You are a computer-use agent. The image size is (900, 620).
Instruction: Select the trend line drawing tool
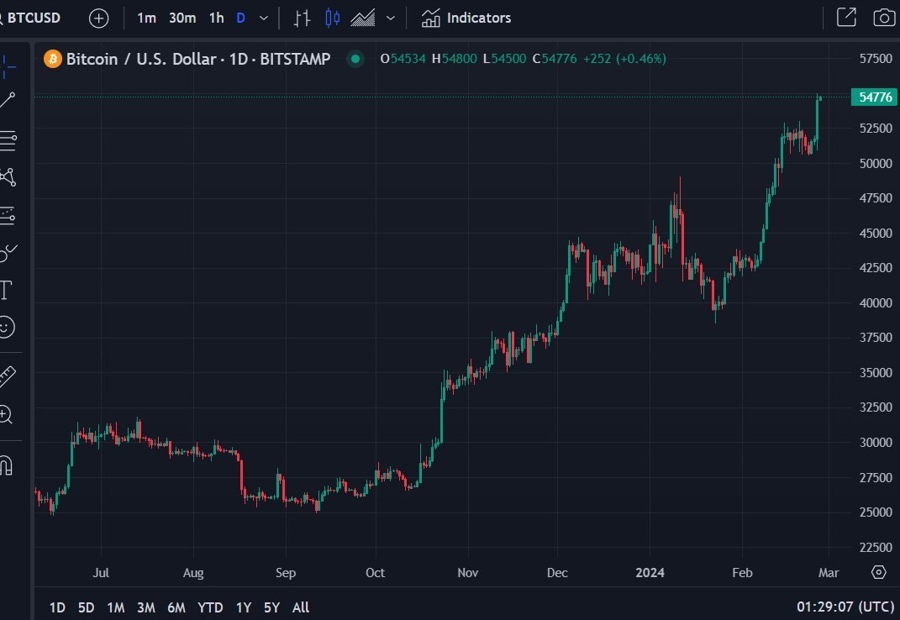[7, 100]
